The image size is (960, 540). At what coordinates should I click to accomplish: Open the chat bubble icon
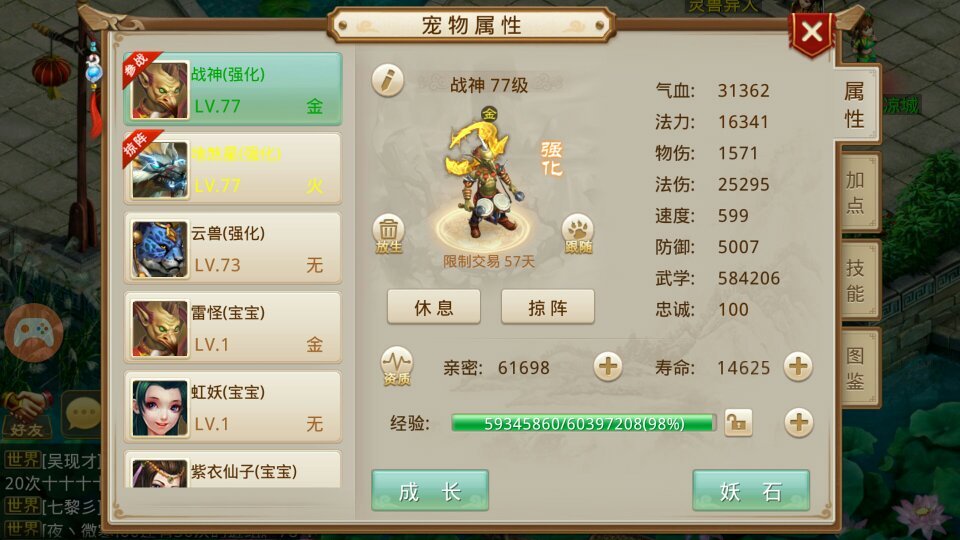[x=83, y=413]
